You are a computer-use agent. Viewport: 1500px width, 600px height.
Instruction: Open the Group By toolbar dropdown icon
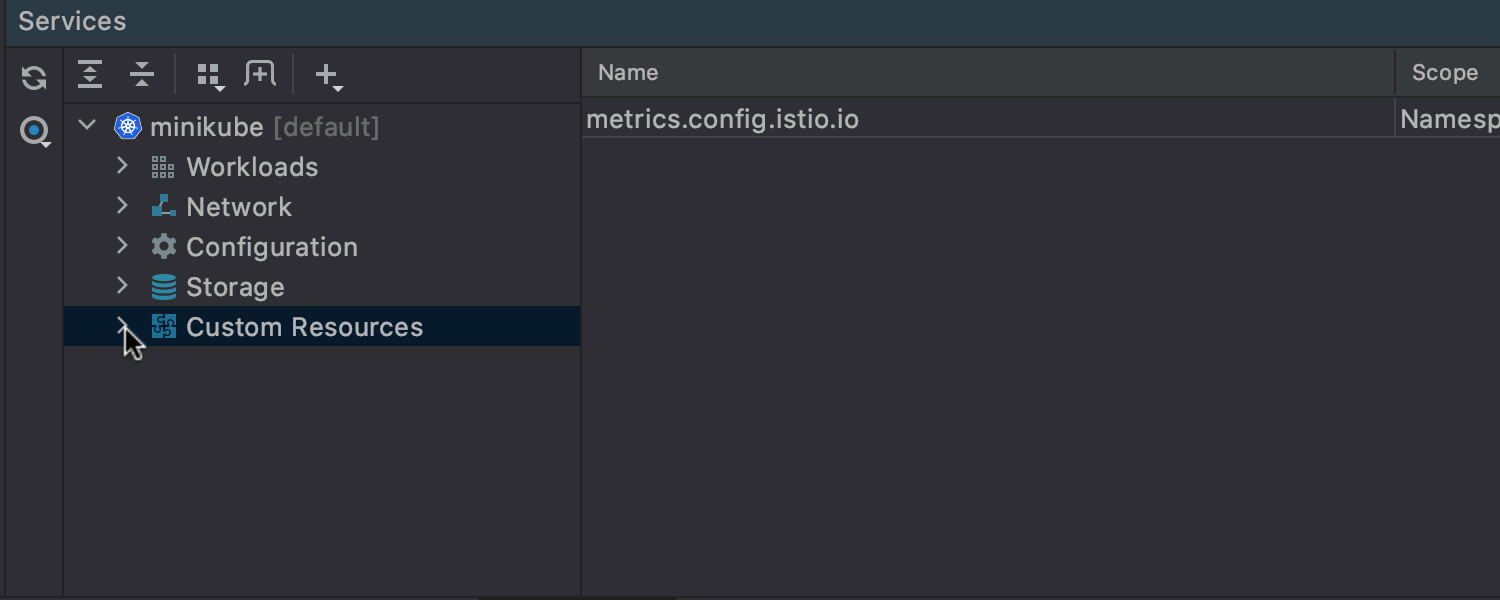210,76
